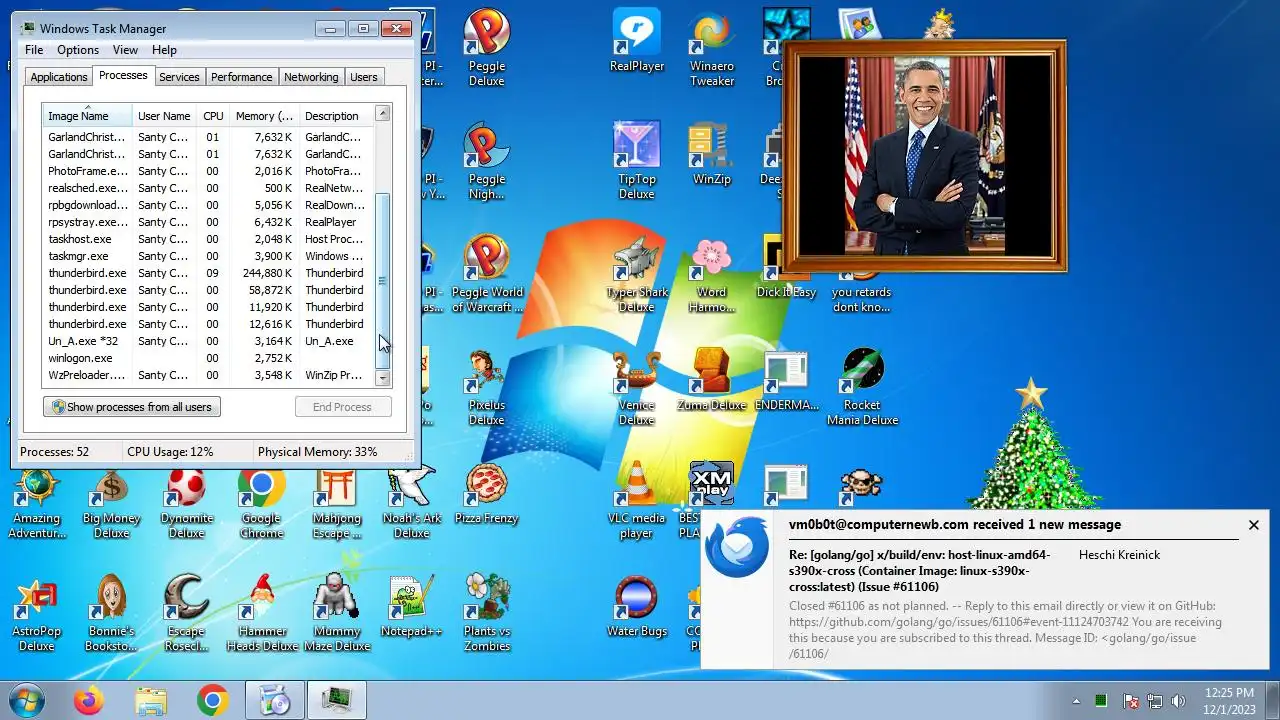
Task: Open Noah's Ark Deluxe shortcut
Action: 412,499
